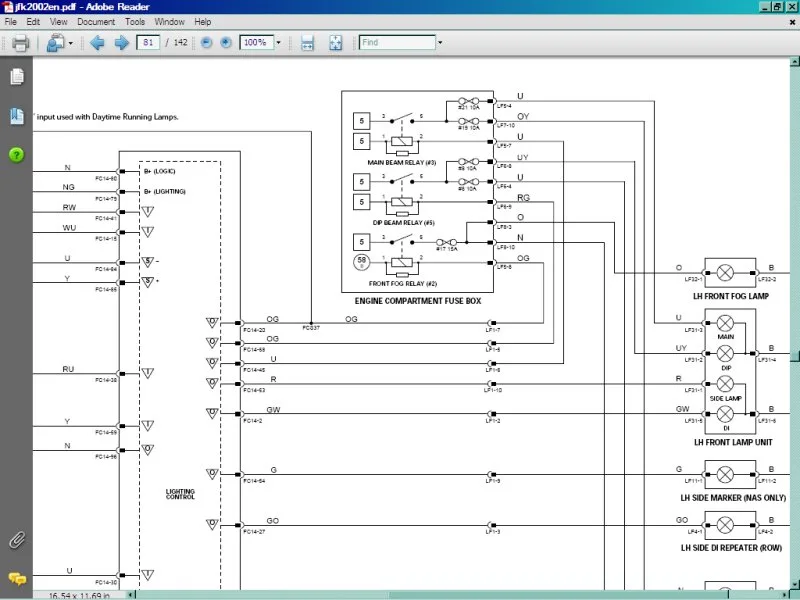The width and height of the screenshot is (800, 600).
Task: Open the collaborate/share icon in toolbar
Action: pyautogui.click(x=55, y=43)
